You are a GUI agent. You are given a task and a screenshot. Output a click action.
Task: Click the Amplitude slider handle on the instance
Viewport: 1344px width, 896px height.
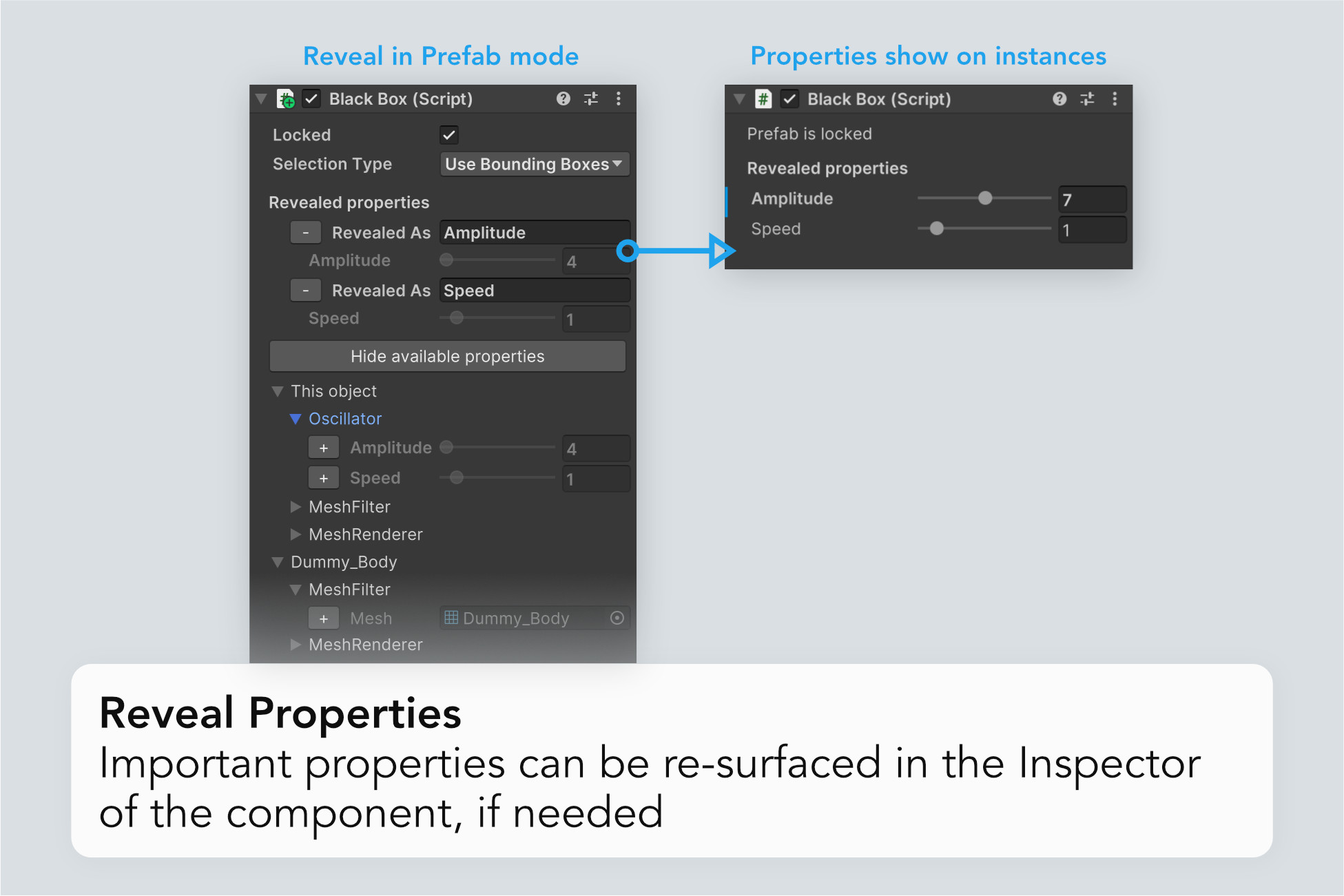pyautogui.click(x=985, y=198)
